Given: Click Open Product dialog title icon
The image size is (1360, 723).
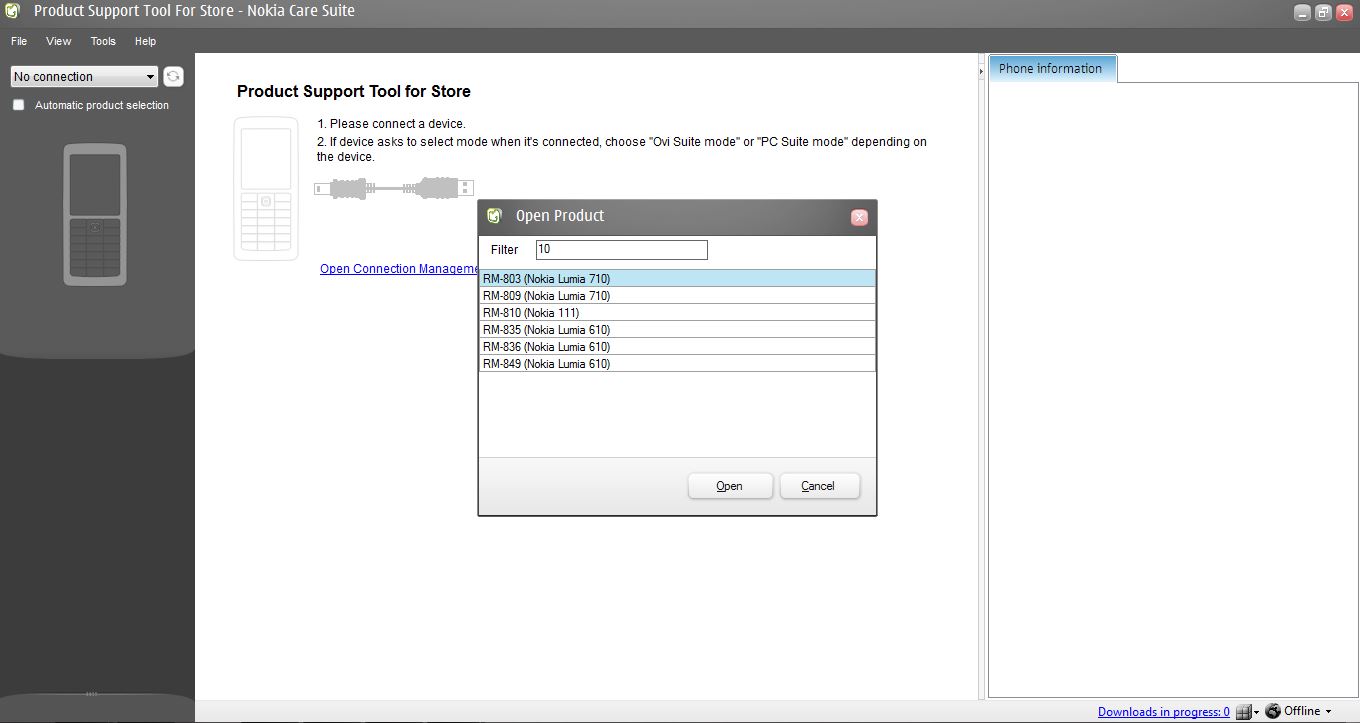Looking at the screenshot, I should tap(494, 216).
